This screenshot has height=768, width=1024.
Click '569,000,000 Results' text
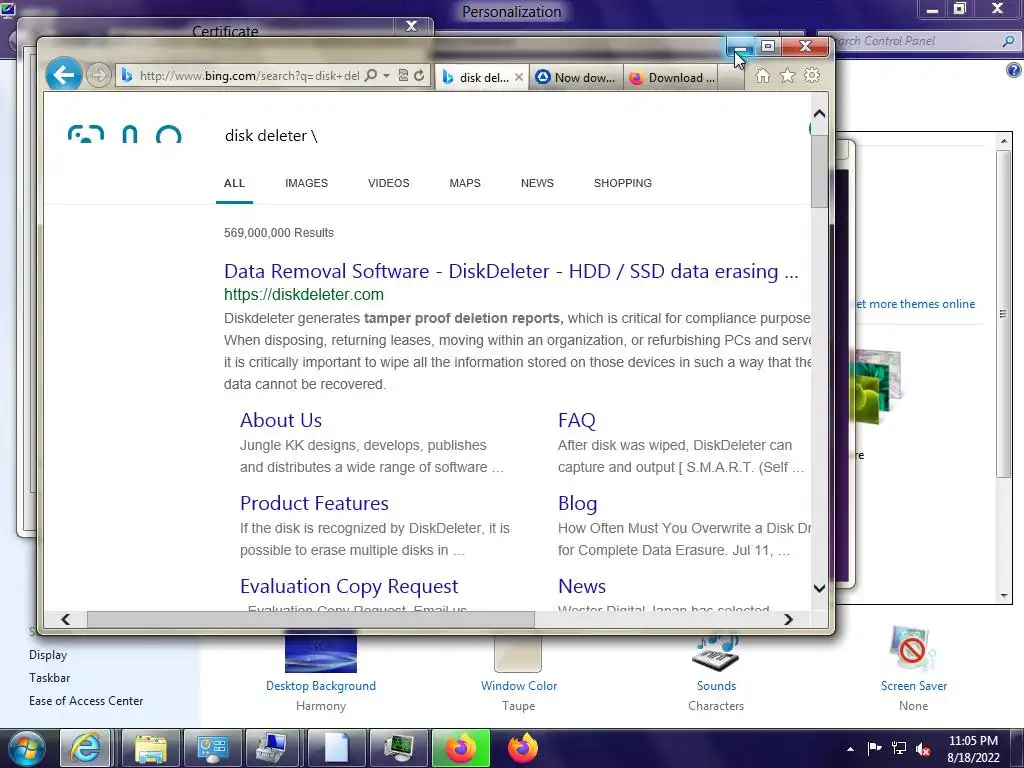(279, 232)
